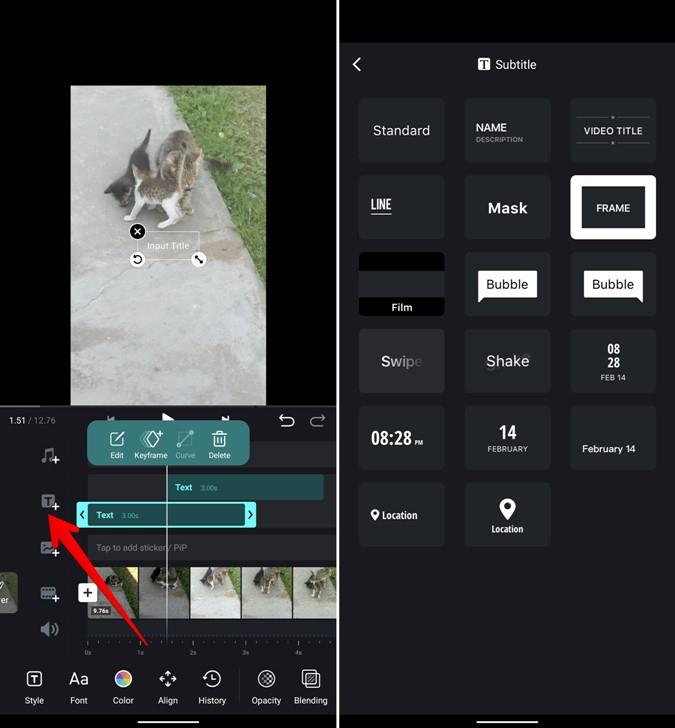Redo the last edit
This screenshot has width=675, height=728.
pos(318,421)
